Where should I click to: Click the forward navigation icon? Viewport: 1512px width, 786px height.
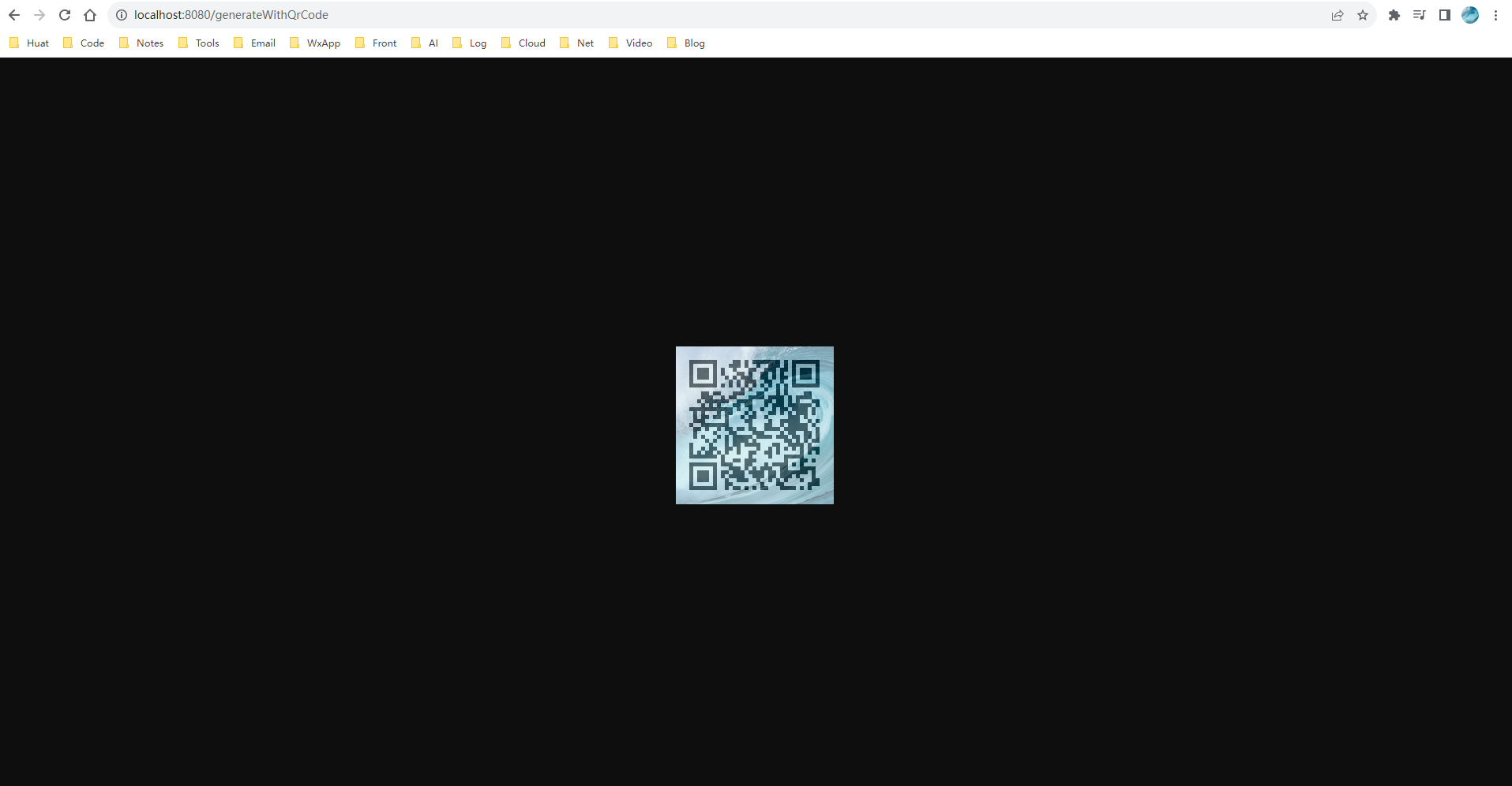pos(39,14)
